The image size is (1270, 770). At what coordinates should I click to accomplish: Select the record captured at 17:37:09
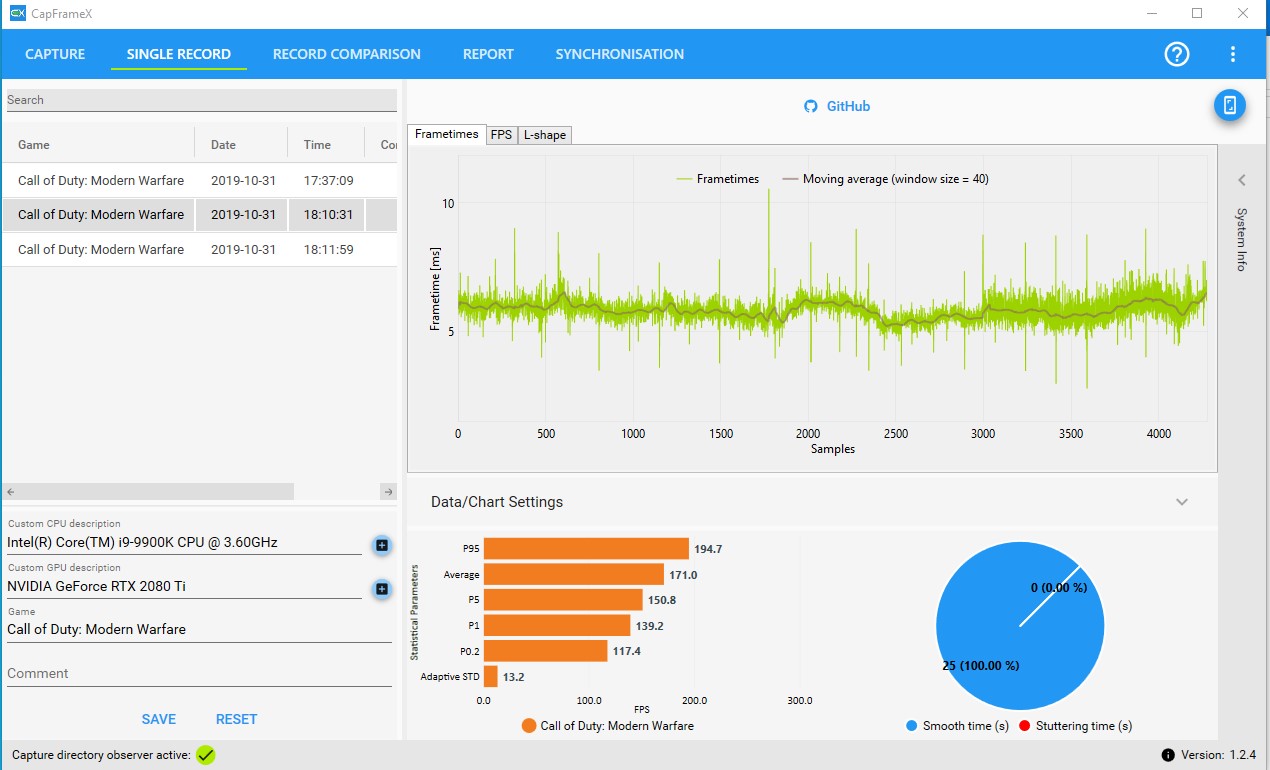coord(200,181)
